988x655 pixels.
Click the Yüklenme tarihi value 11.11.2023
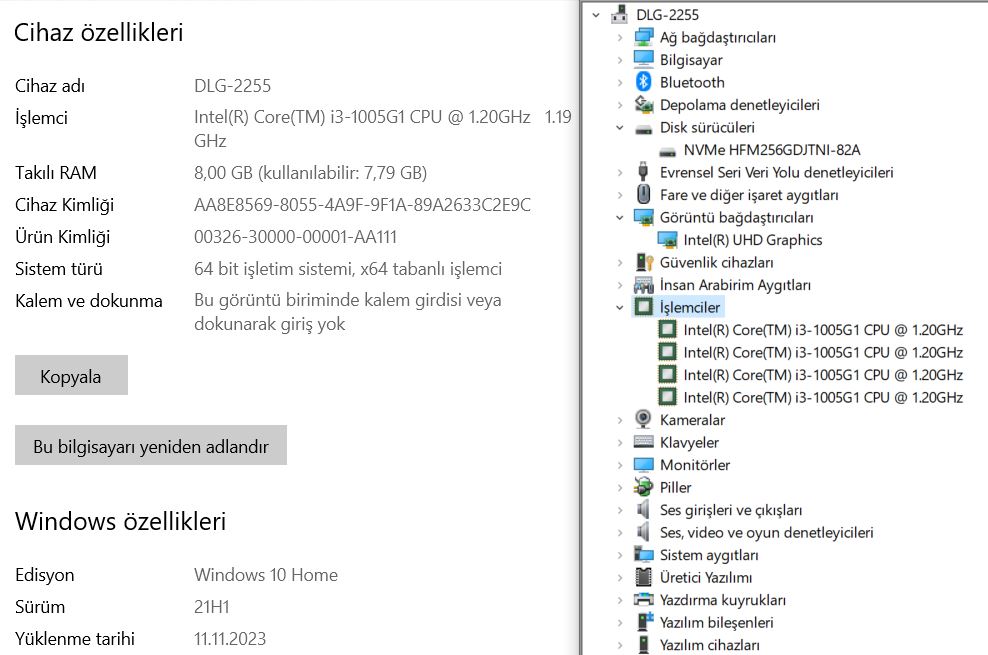pos(230,639)
